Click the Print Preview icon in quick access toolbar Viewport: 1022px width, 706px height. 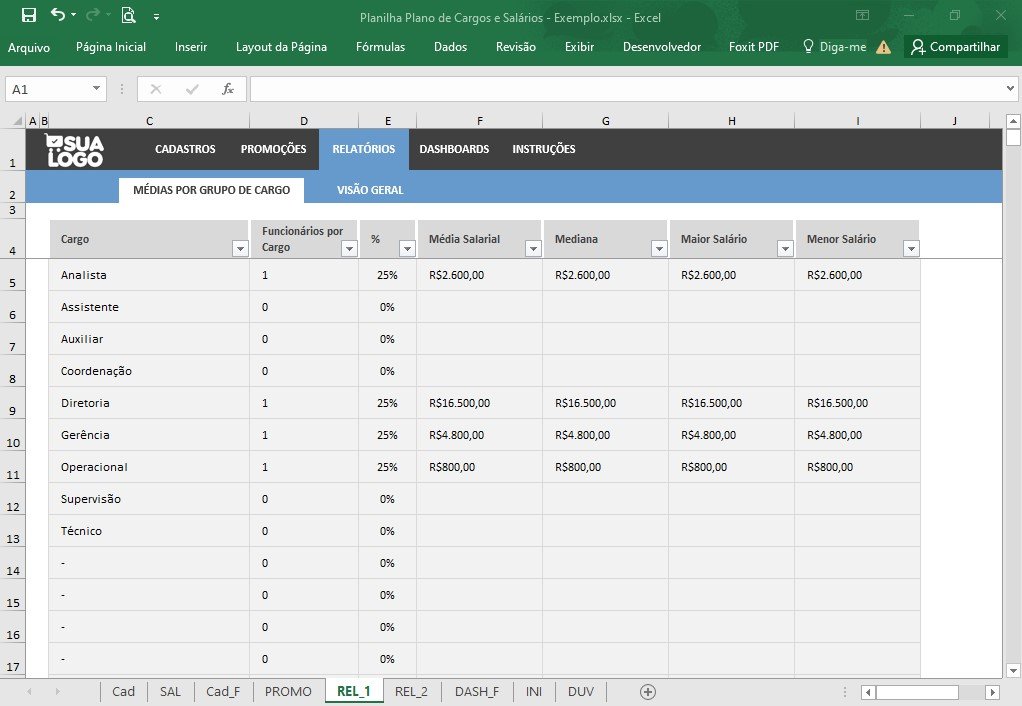click(128, 15)
